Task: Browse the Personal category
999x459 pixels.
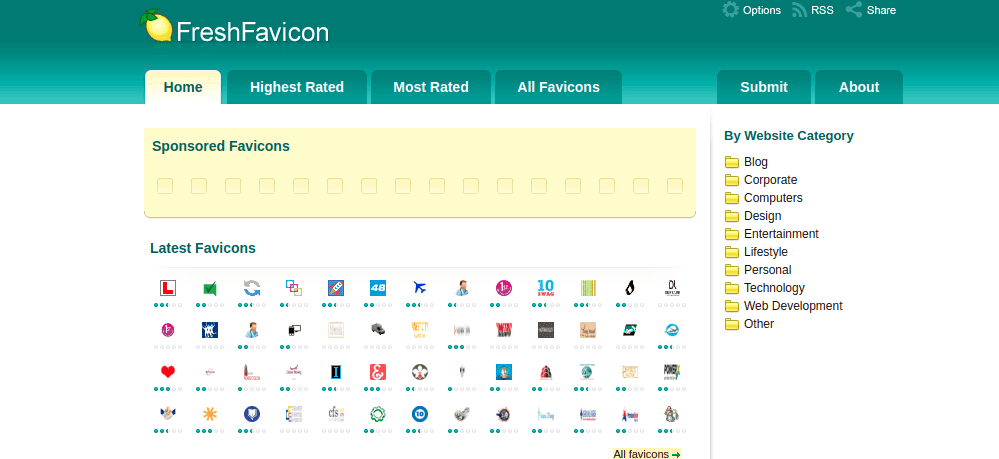Action: point(768,270)
